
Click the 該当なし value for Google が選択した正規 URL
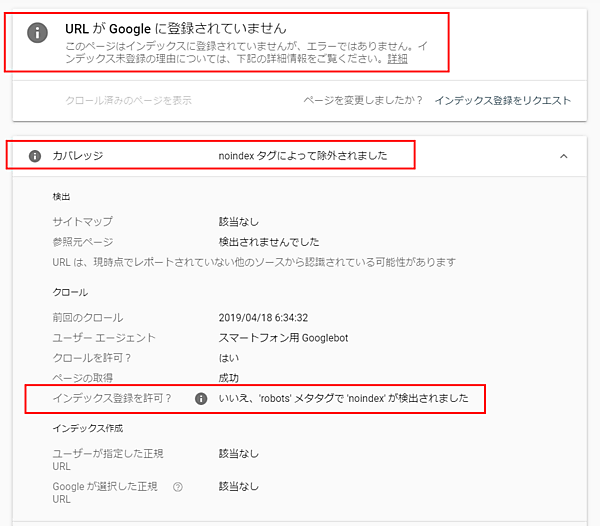point(239,487)
